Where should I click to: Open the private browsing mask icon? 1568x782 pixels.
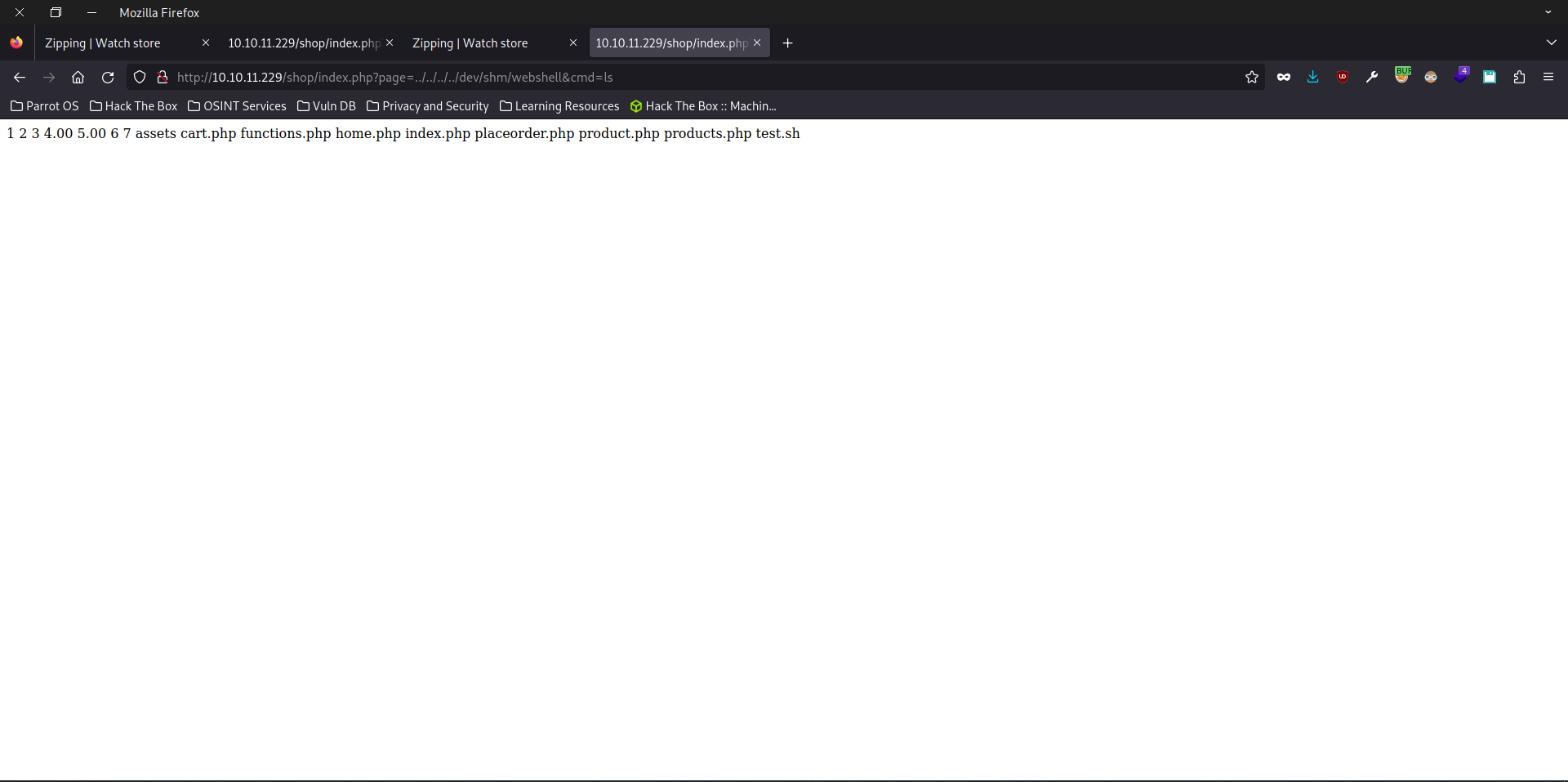click(x=1284, y=77)
